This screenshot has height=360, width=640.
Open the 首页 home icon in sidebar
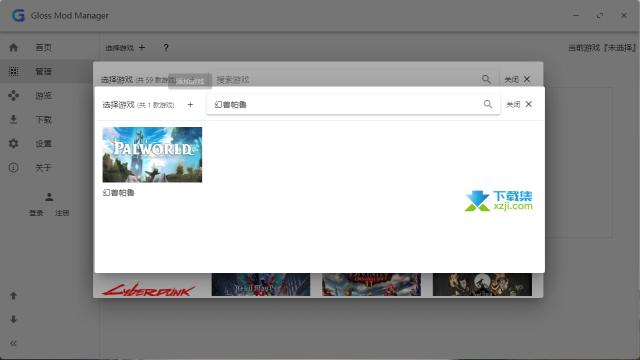[13, 47]
